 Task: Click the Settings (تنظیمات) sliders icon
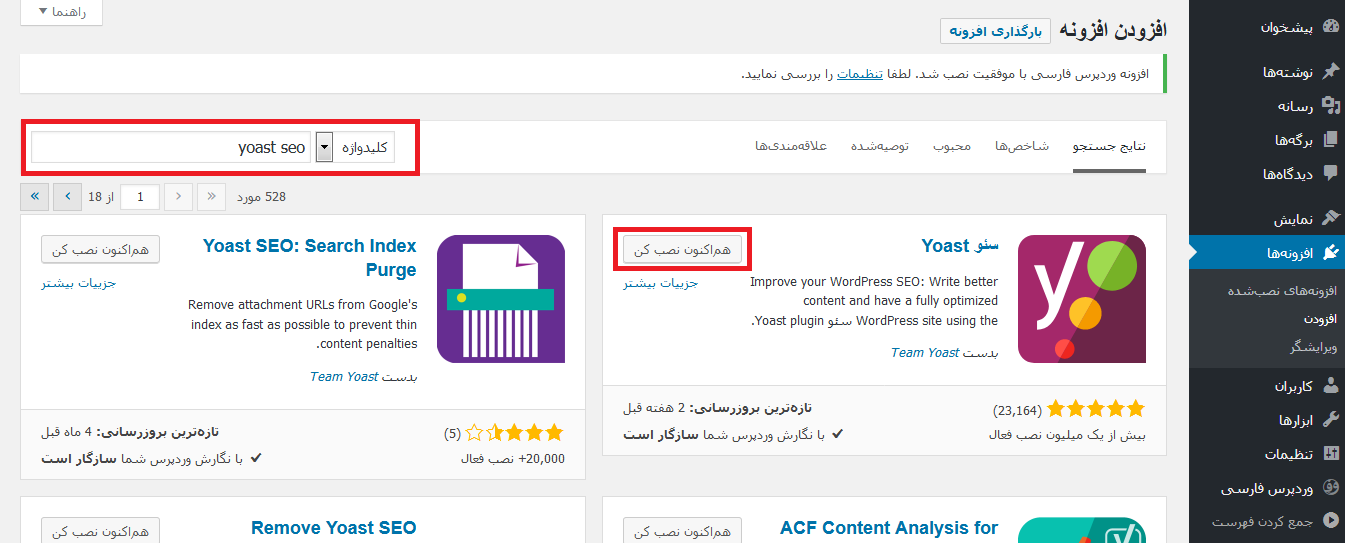coord(1330,453)
